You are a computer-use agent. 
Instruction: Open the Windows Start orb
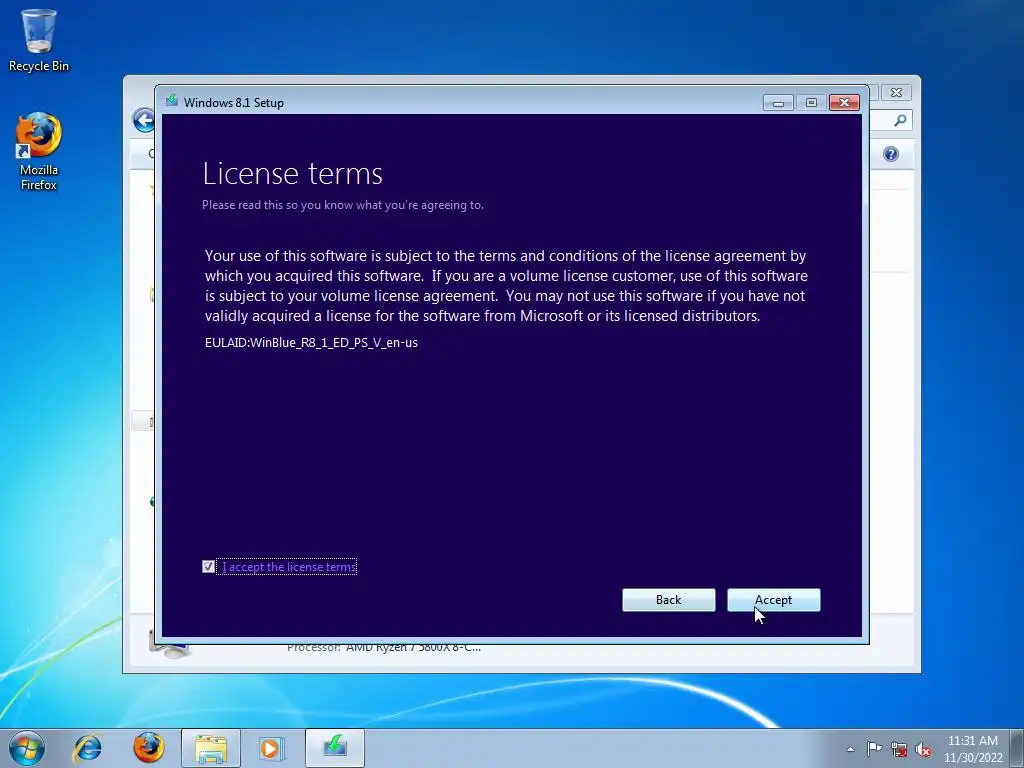(x=27, y=748)
